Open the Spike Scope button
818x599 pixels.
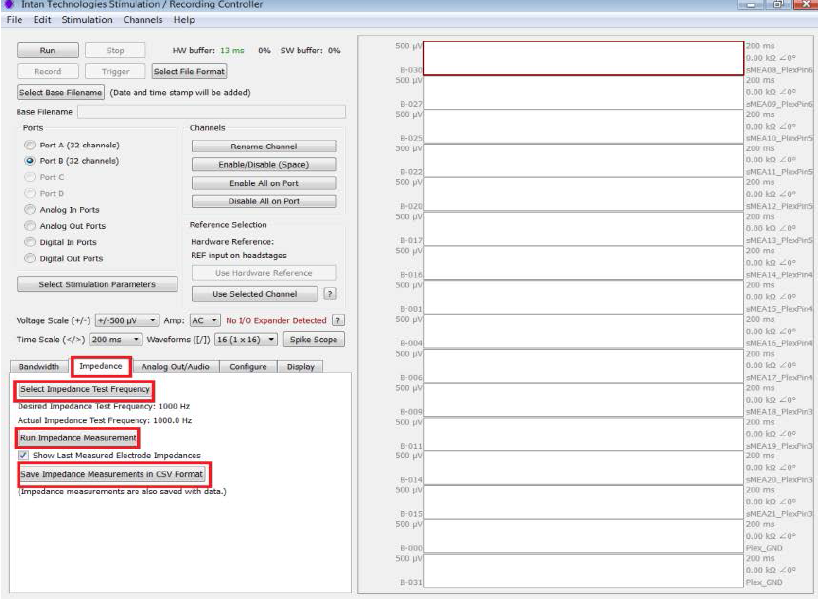(x=314, y=340)
